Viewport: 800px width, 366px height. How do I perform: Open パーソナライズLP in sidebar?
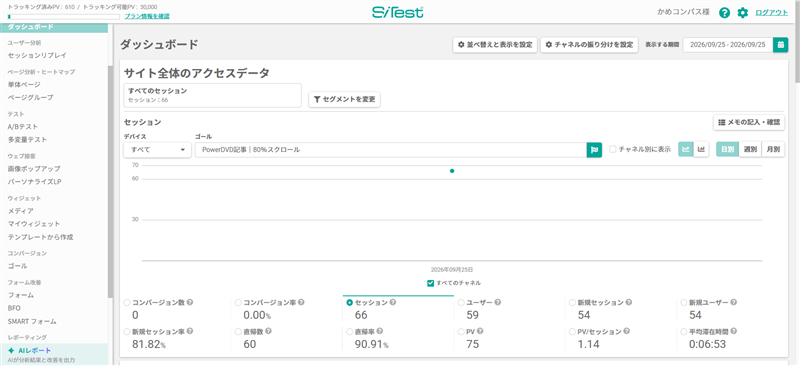(x=34, y=182)
